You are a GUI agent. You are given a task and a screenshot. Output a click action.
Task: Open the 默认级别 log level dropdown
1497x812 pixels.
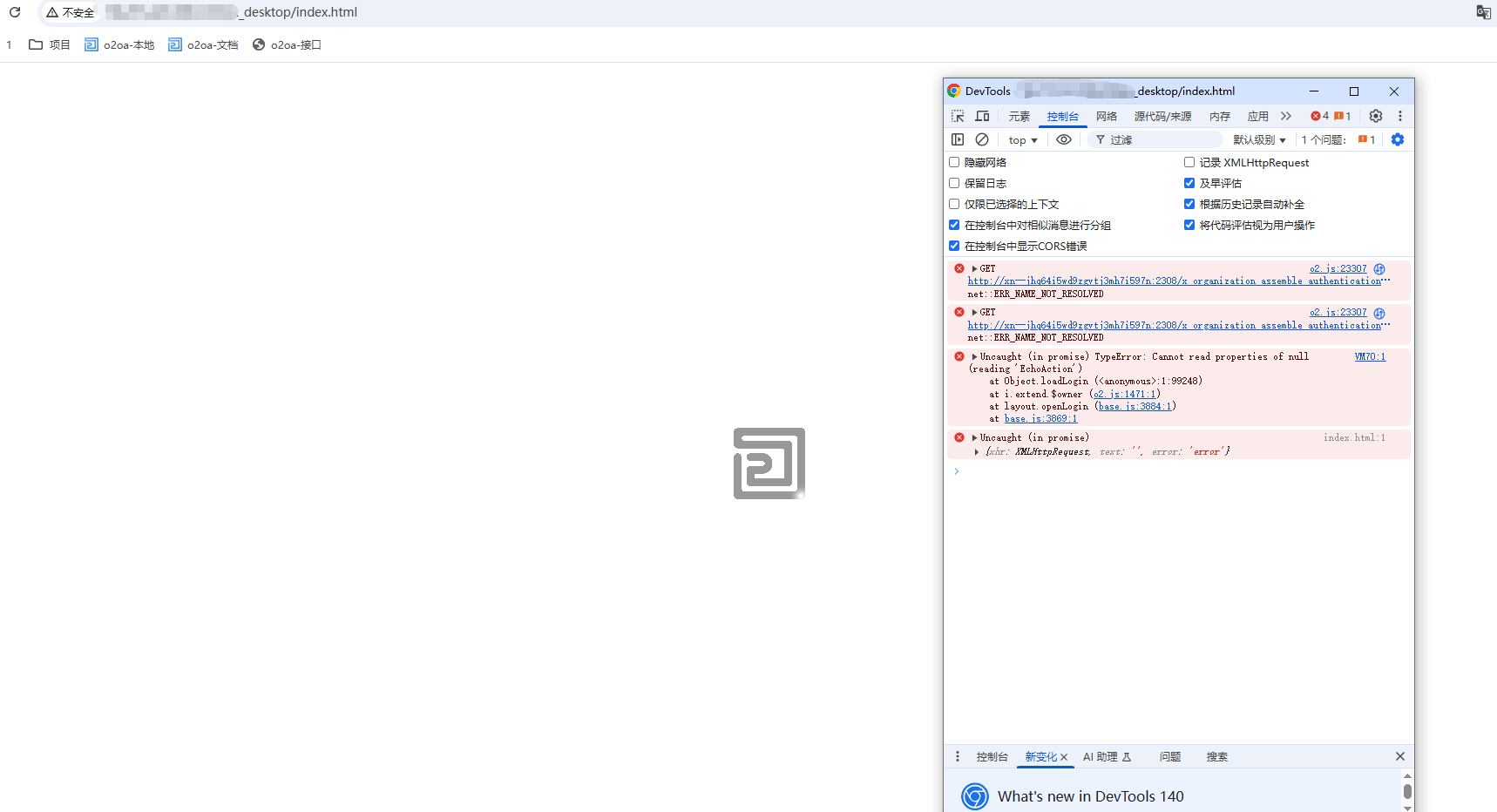(x=1259, y=139)
